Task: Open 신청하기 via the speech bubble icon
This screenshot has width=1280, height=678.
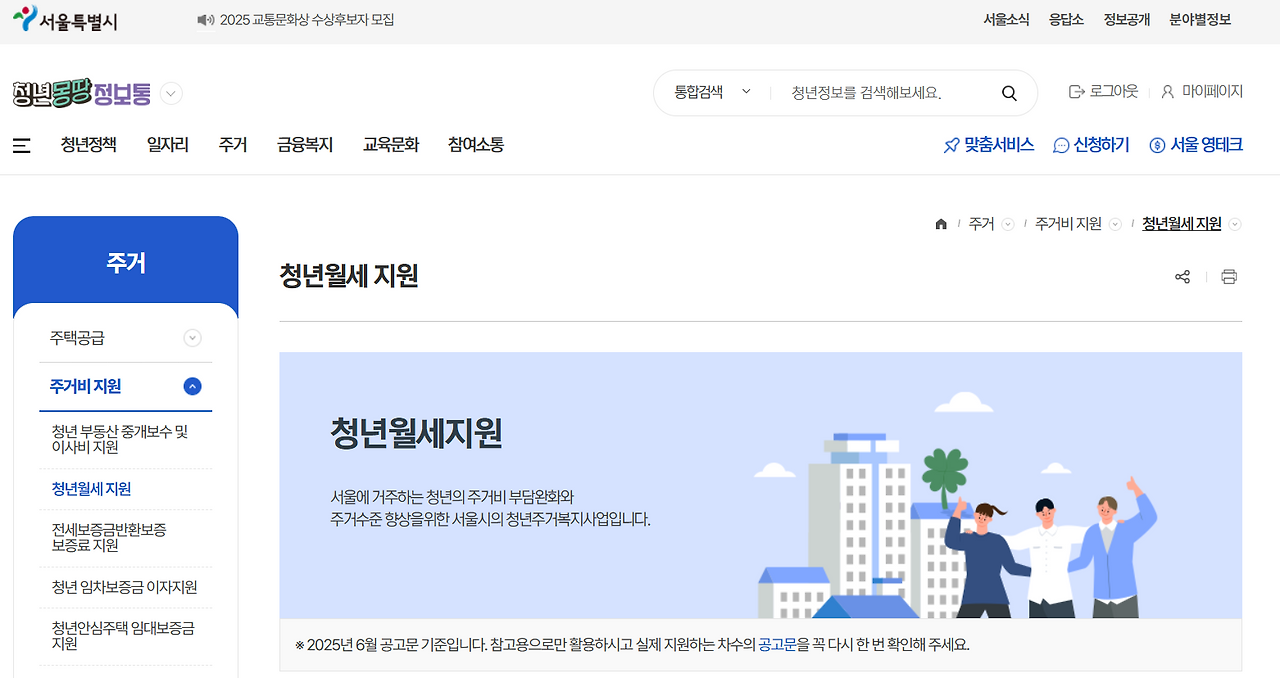Action: click(x=1060, y=144)
